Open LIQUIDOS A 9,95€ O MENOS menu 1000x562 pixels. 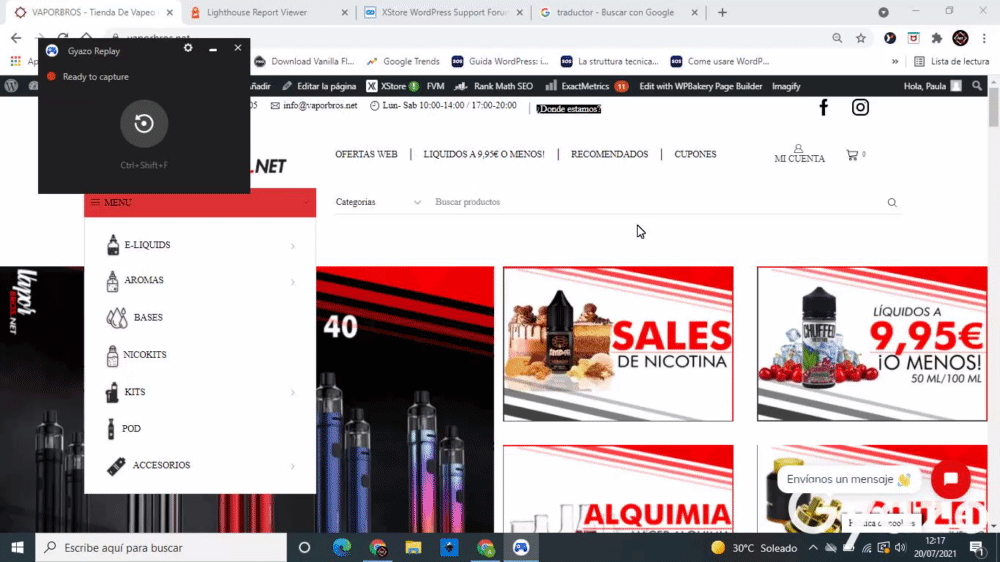[484, 154]
